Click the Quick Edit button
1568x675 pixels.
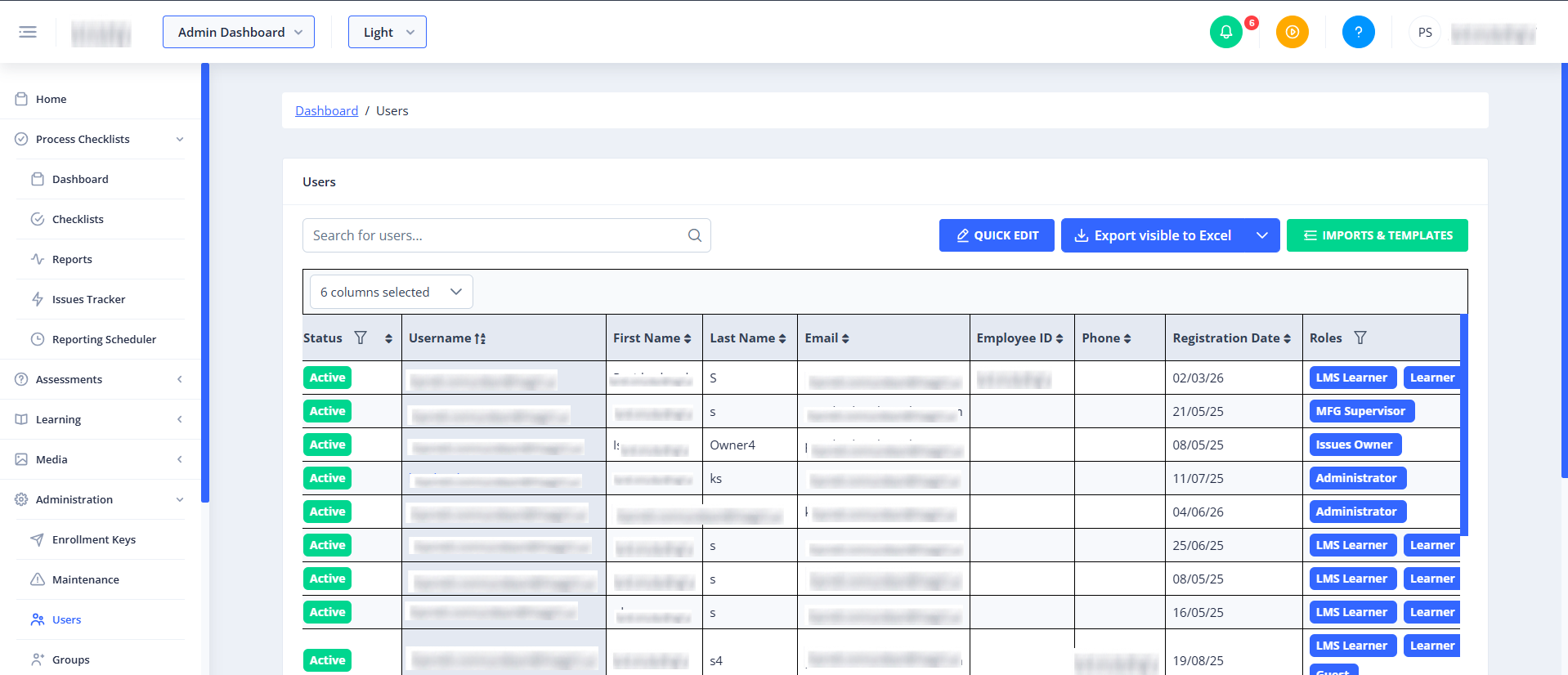pos(997,235)
